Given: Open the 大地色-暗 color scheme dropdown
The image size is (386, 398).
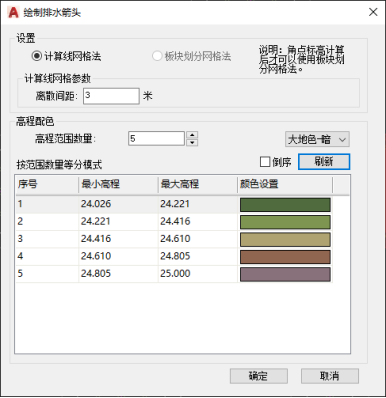Looking at the screenshot, I should tap(317, 139).
